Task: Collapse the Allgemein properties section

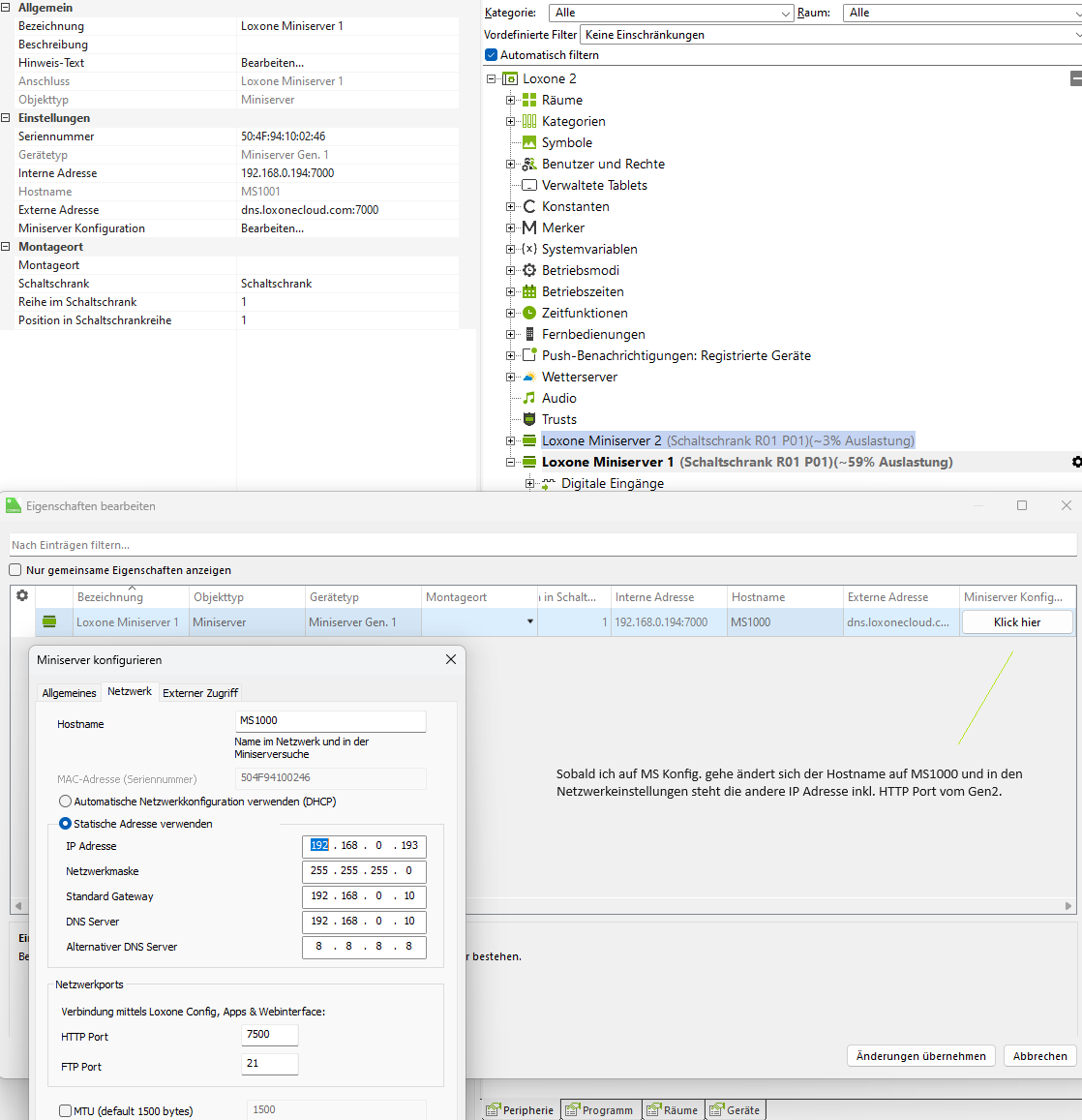Action: click(x=6, y=7)
